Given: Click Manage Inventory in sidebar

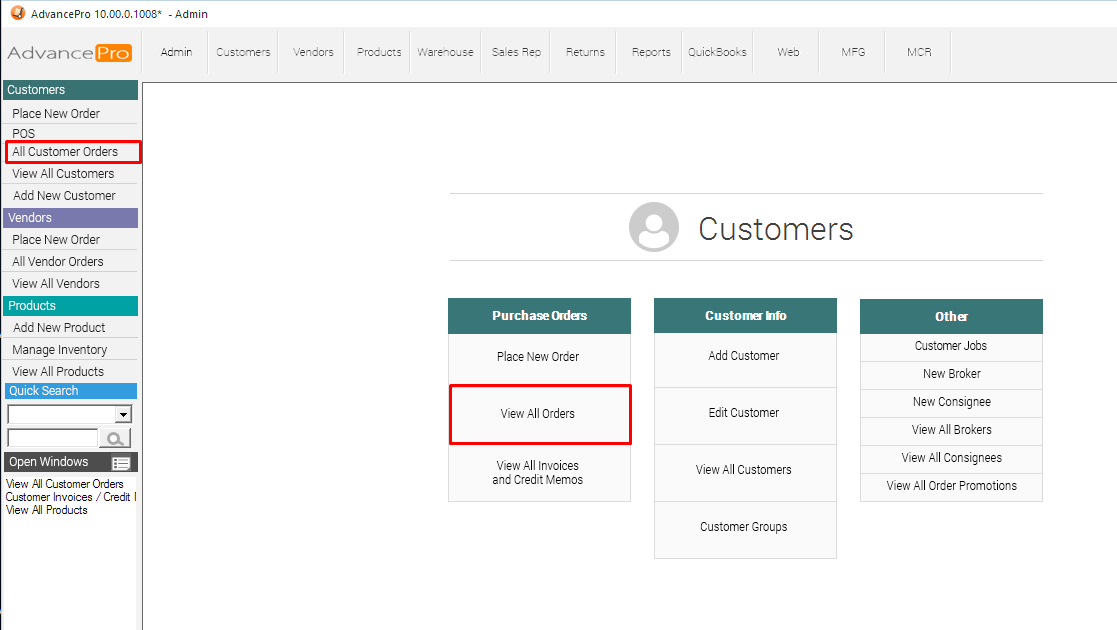Looking at the screenshot, I should (x=60, y=350).
